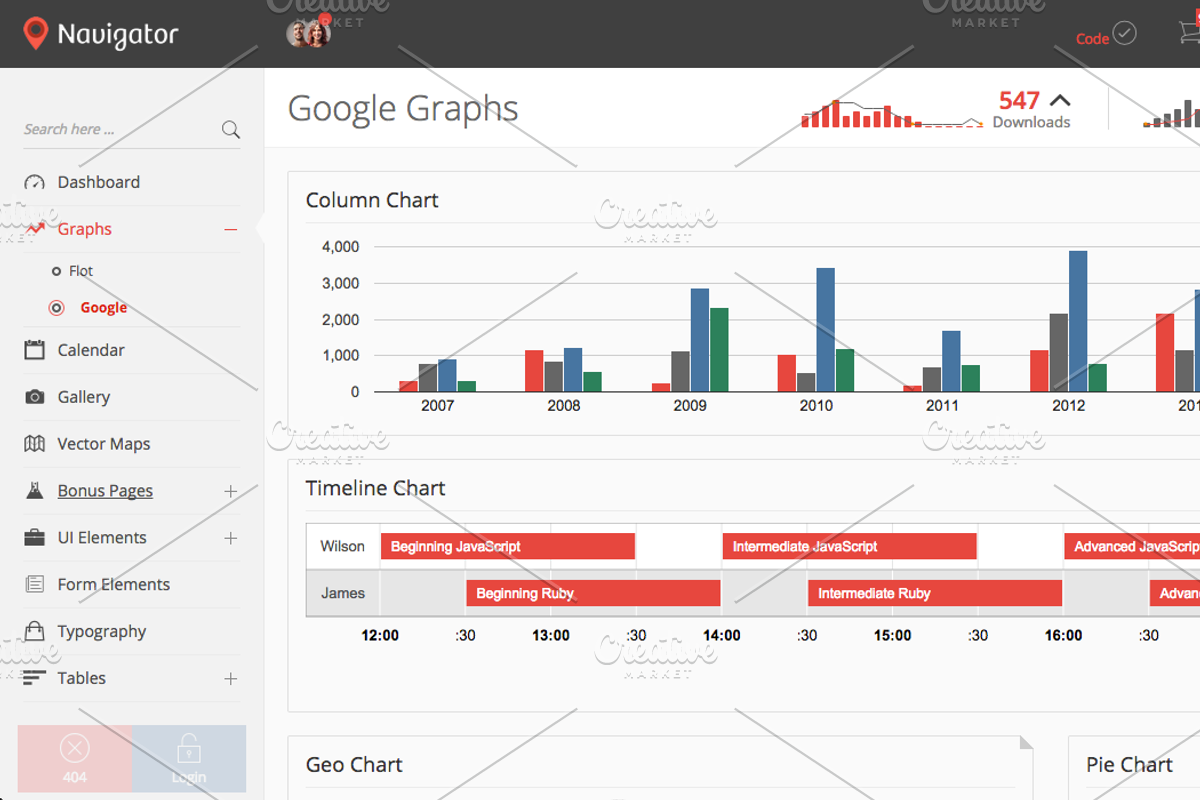Click the red column for 2008
This screenshot has height=800, width=1200.
pyautogui.click(x=534, y=371)
